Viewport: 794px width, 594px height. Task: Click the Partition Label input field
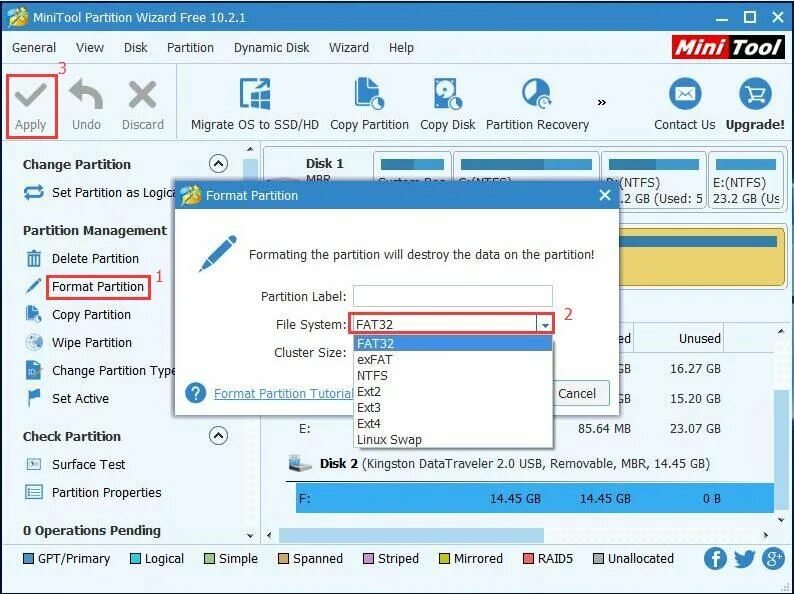[453, 296]
